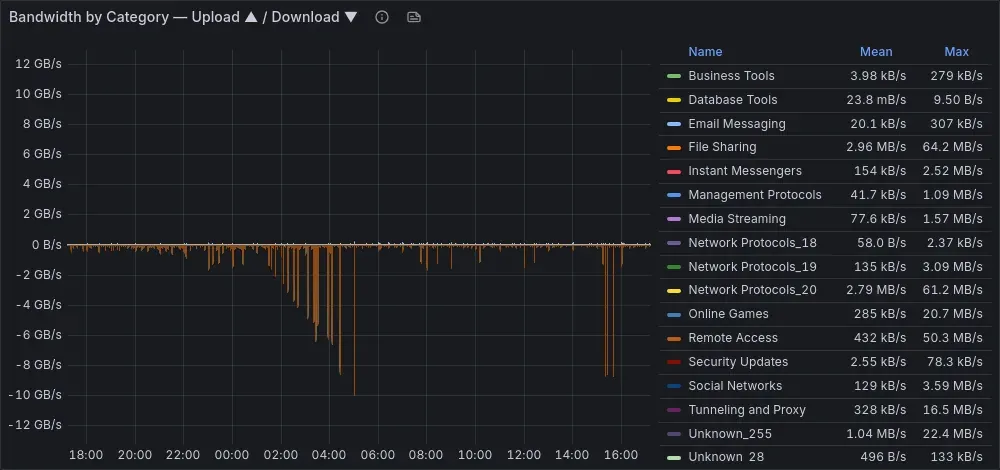This screenshot has width=1000, height=470.
Task: Change the File Sharing orange series color
Action: tap(674, 148)
